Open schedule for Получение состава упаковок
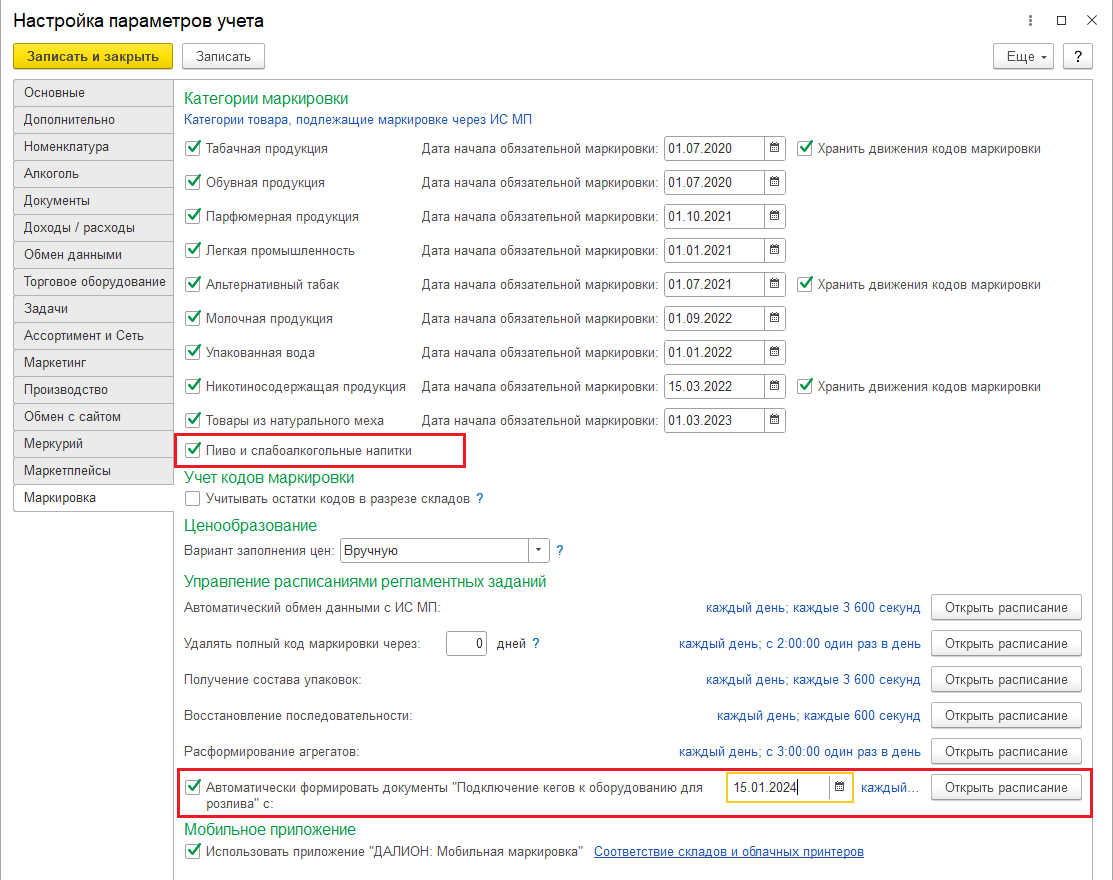The height and width of the screenshot is (880, 1113). (1006, 680)
